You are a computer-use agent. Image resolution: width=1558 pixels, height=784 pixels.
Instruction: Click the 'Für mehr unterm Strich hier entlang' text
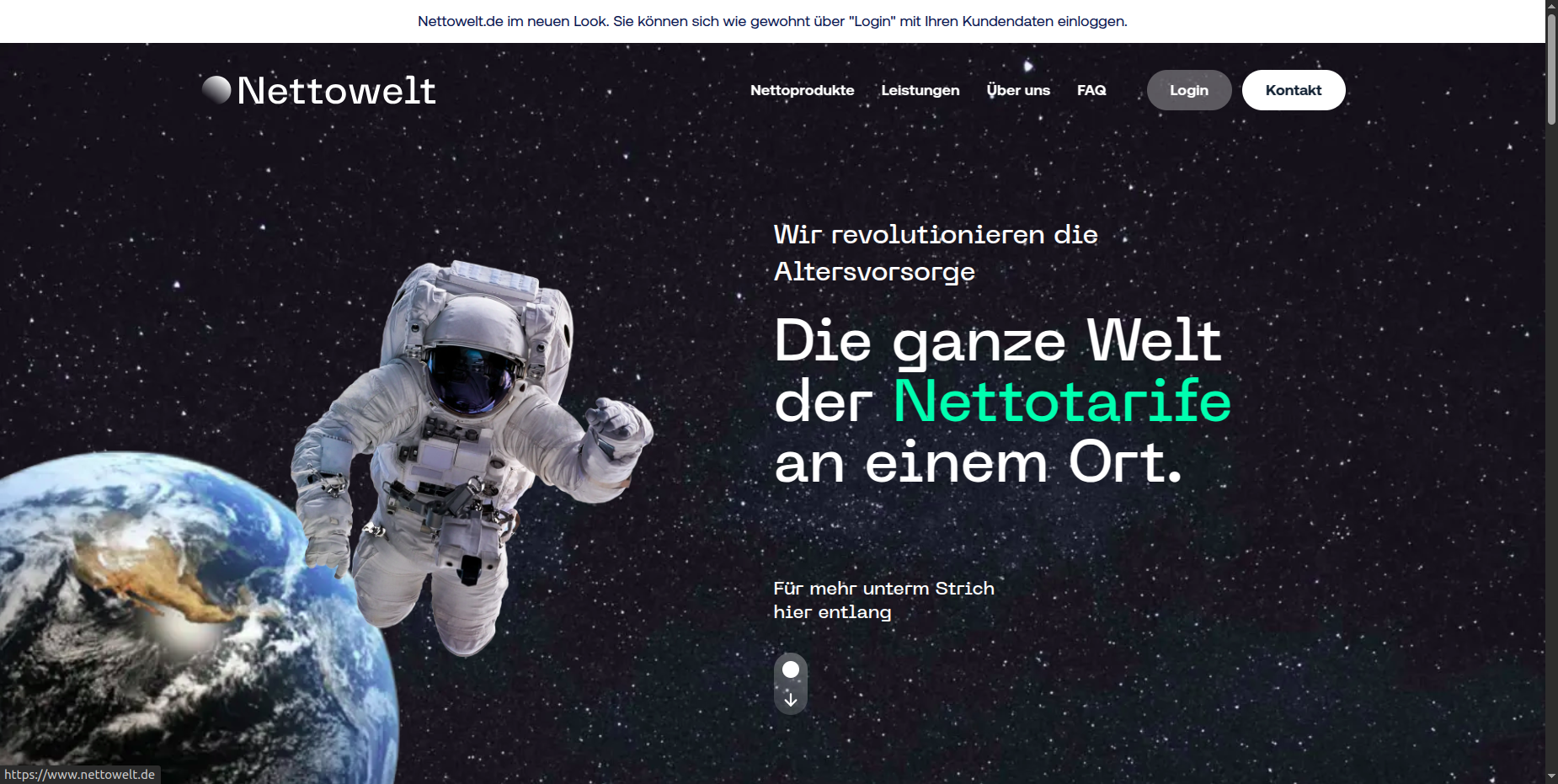883,600
